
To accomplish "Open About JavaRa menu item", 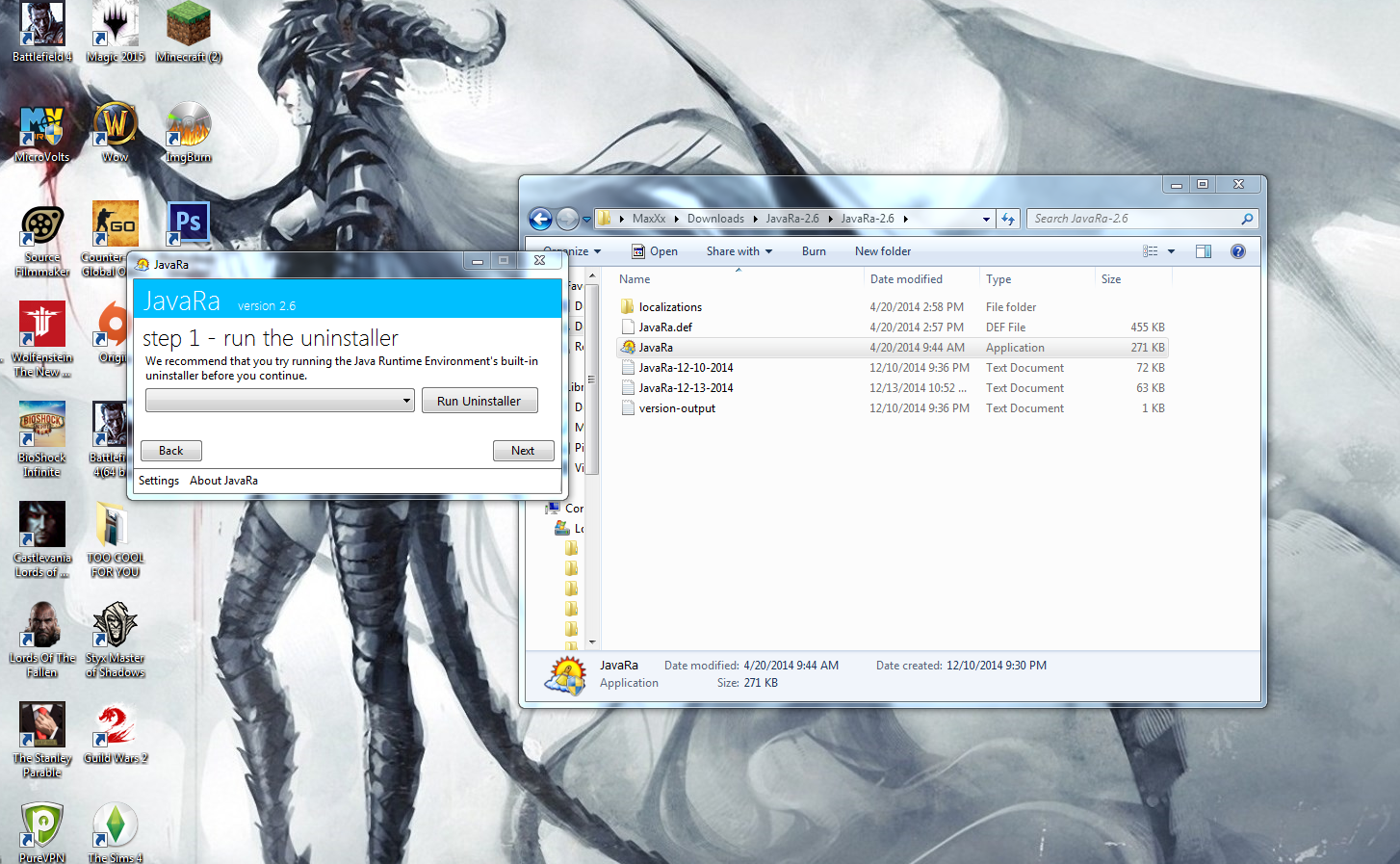I will (x=223, y=481).
